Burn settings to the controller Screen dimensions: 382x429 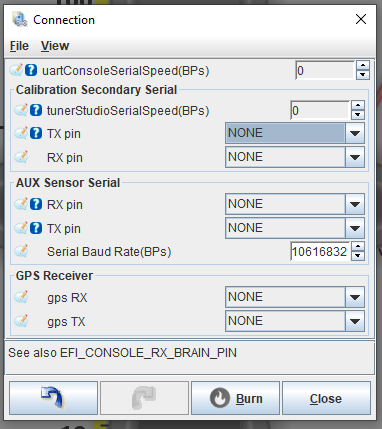click(235, 398)
